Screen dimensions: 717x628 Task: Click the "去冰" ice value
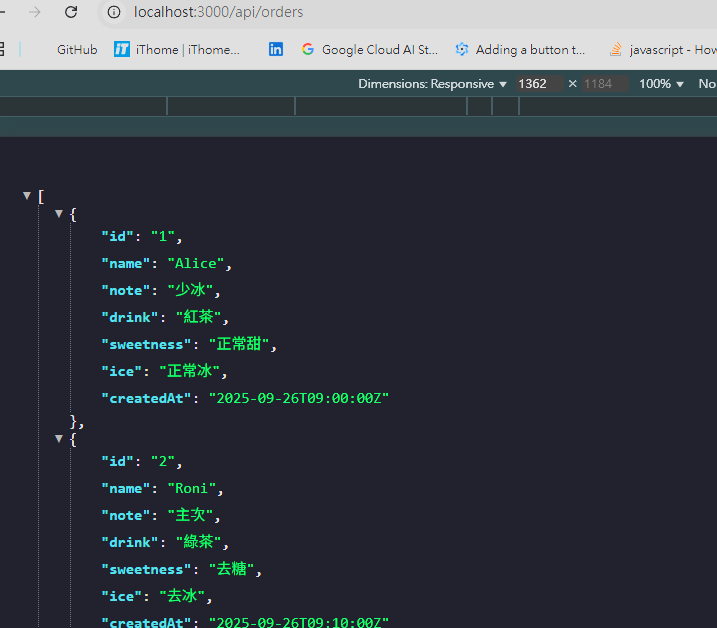(x=182, y=596)
